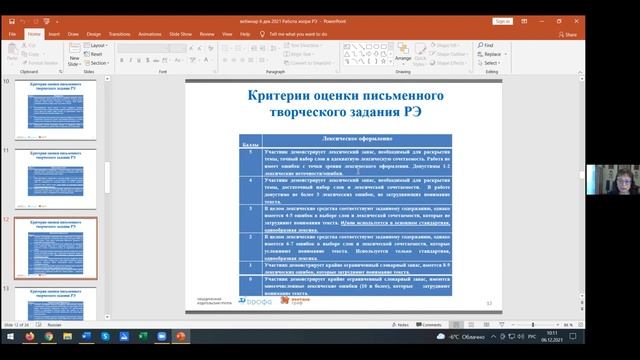
Task: Reset the slide layout
Action: [93, 54]
